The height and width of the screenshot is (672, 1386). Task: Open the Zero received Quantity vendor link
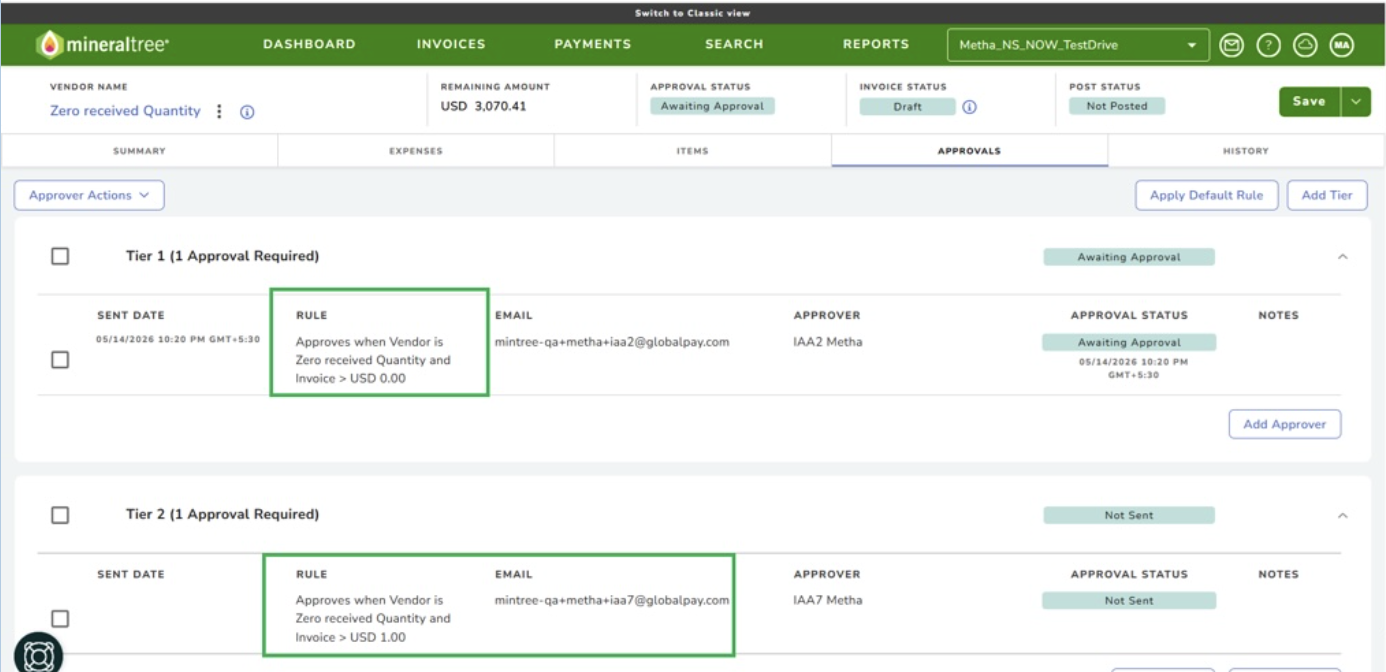click(x=125, y=111)
